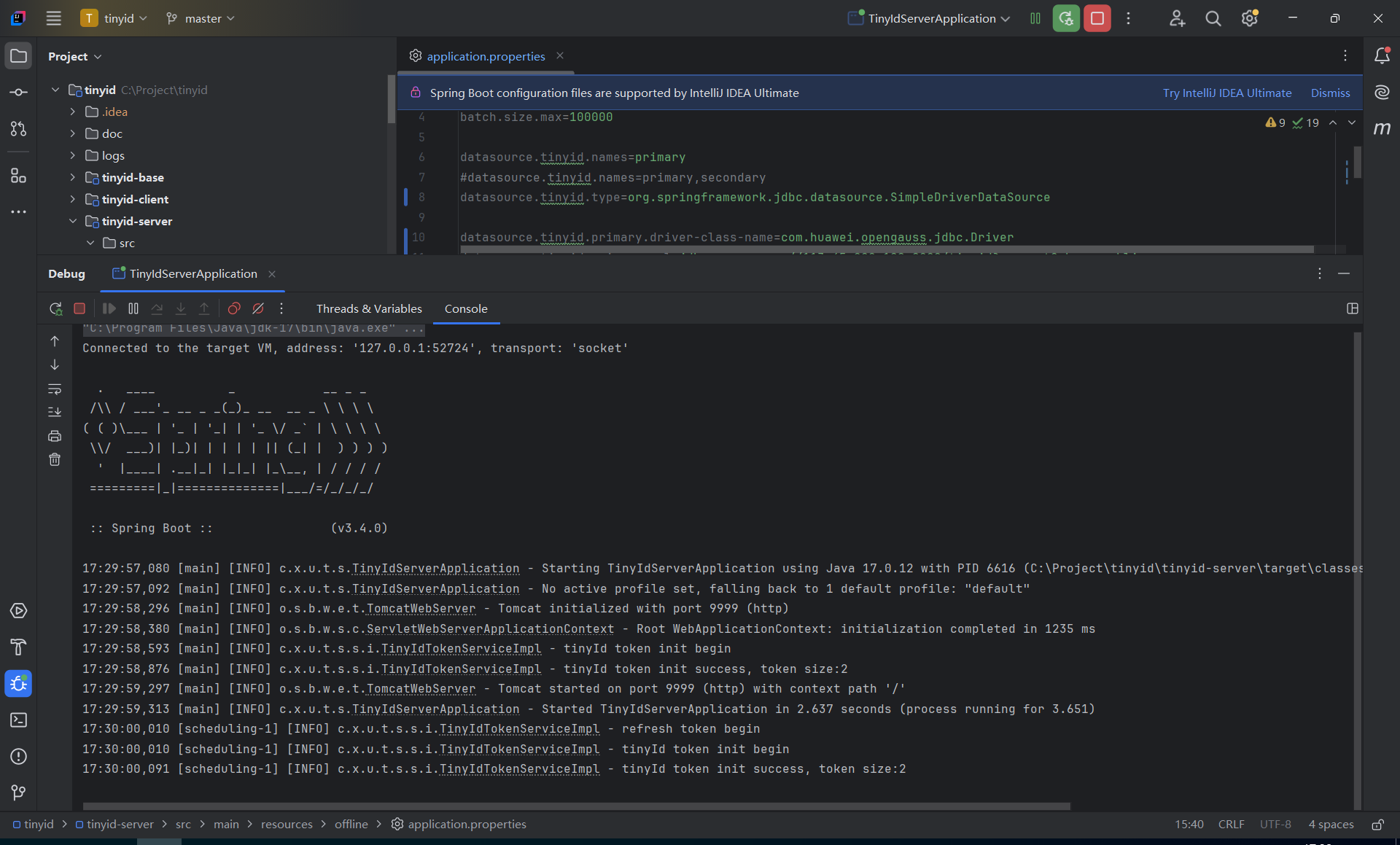Switch to Threads & Variables tab
The height and width of the screenshot is (845, 1400).
[x=369, y=308]
